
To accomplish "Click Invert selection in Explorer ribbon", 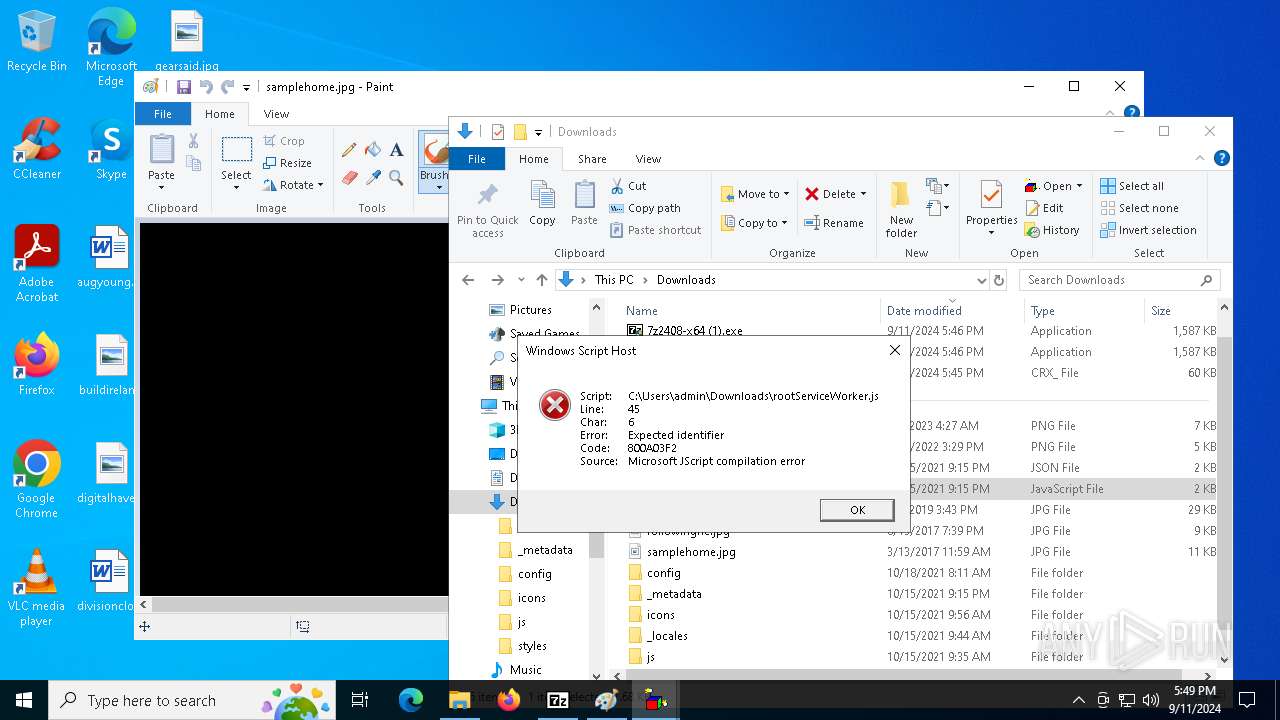I will pyautogui.click(x=1148, y=230).
